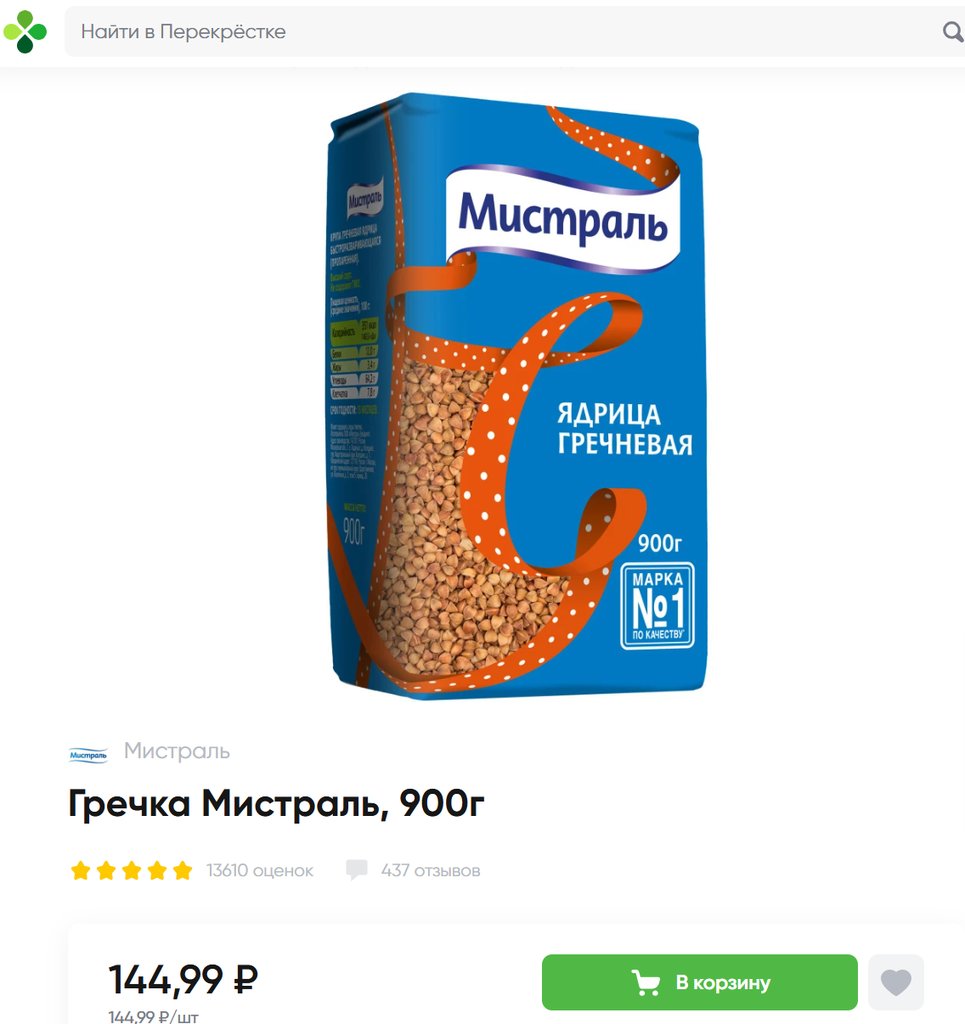Click the magnifier search icon
This screenshot has height=1024, width=965.
pyautogui.click(x=953, y=31)
